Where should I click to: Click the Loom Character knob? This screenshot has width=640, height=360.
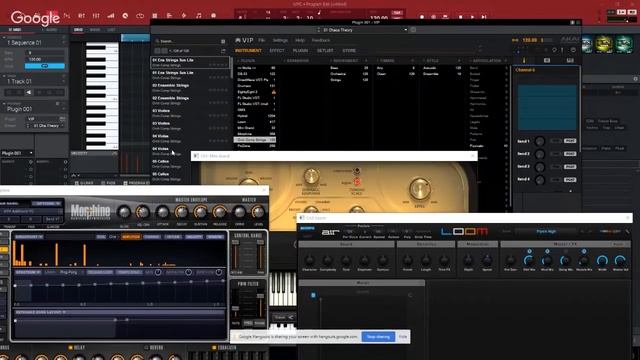point(309,260)
